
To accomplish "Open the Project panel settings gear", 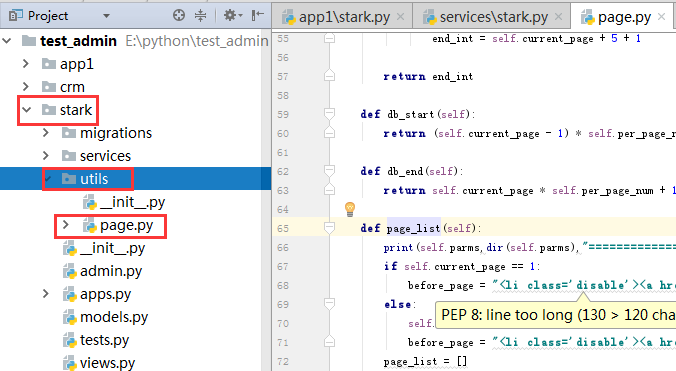I will coord(233,16).
